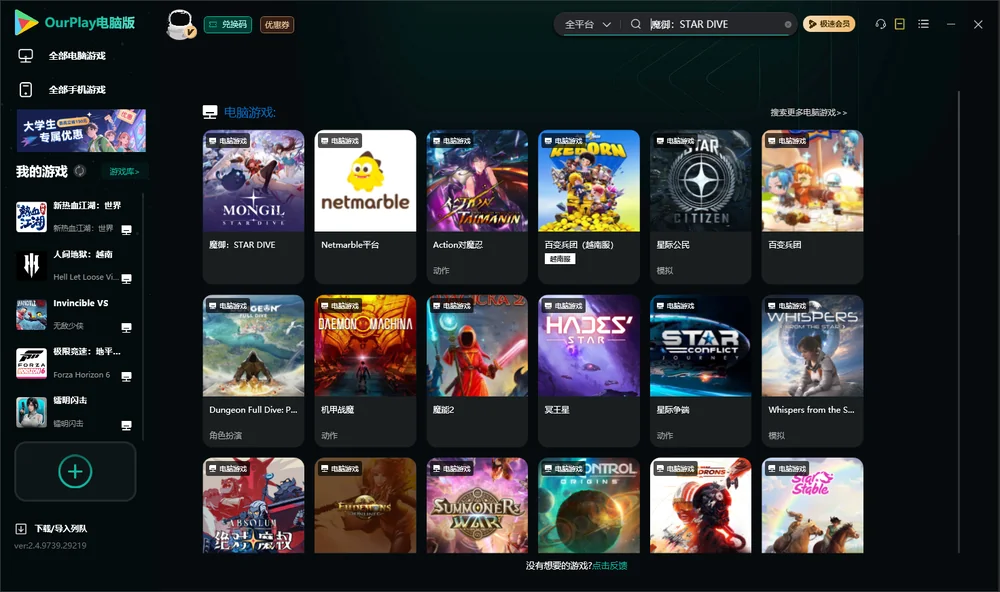
Task: Expand the 全平台 platform dropdown
Action: click(x=587, y=24)
